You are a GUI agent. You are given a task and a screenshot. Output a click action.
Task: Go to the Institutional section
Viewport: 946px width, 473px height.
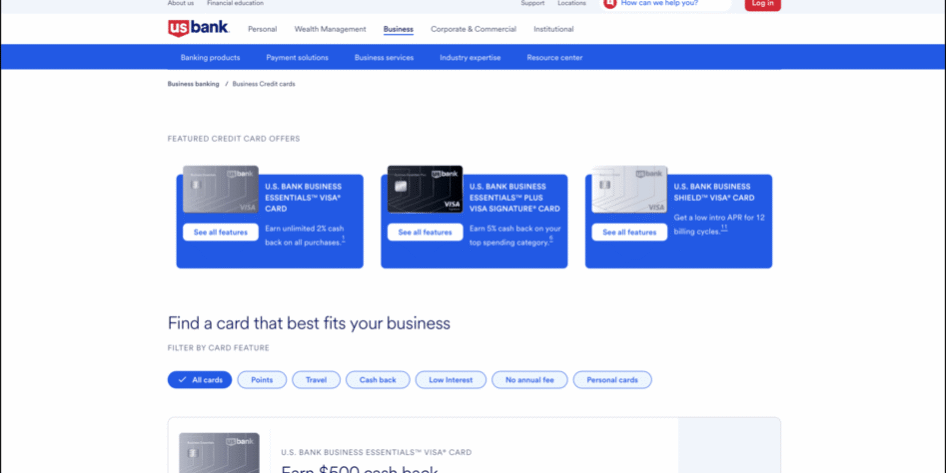coord(553,29)
